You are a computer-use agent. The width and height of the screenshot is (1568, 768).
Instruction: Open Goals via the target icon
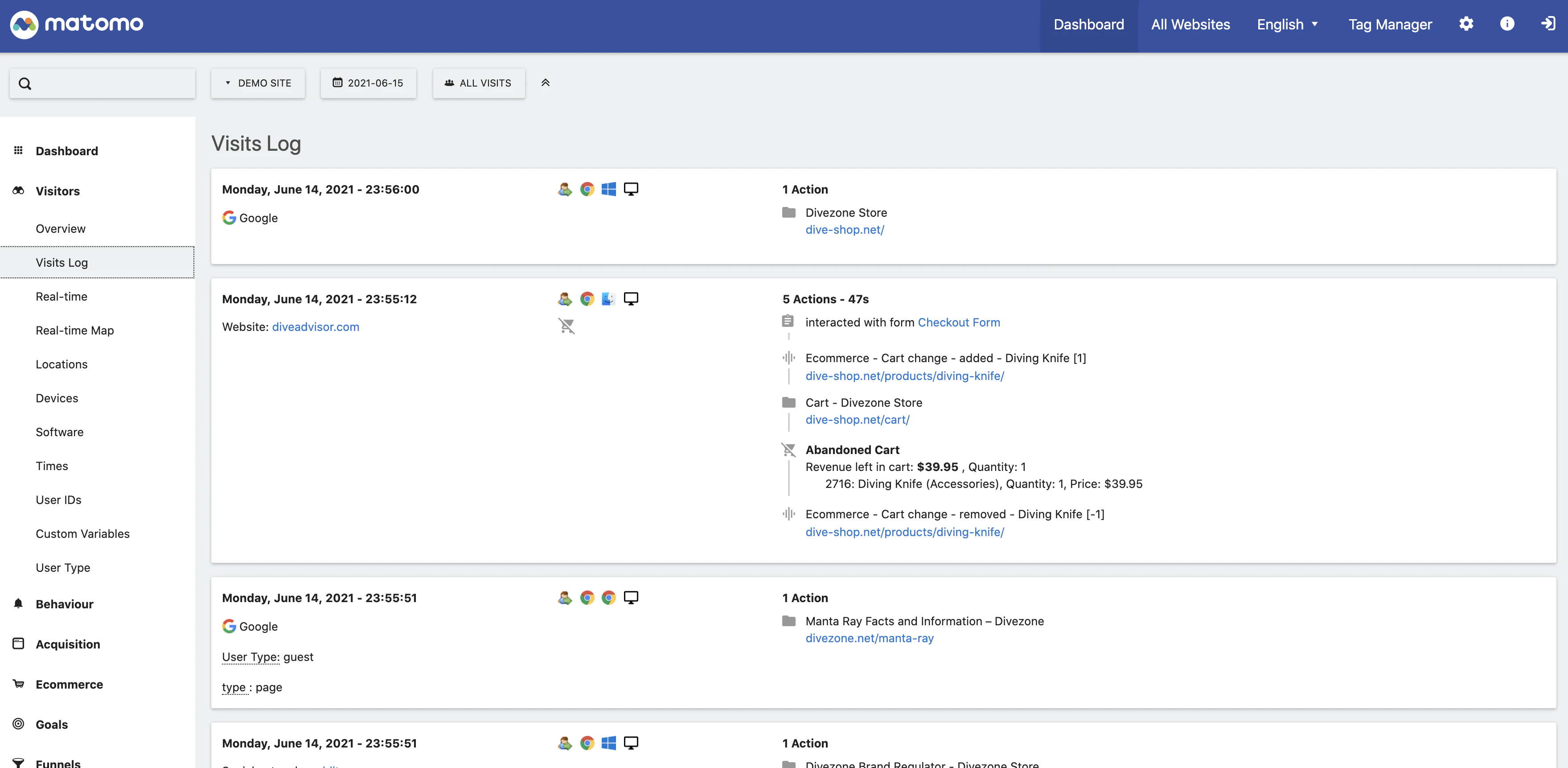(18, 724)
